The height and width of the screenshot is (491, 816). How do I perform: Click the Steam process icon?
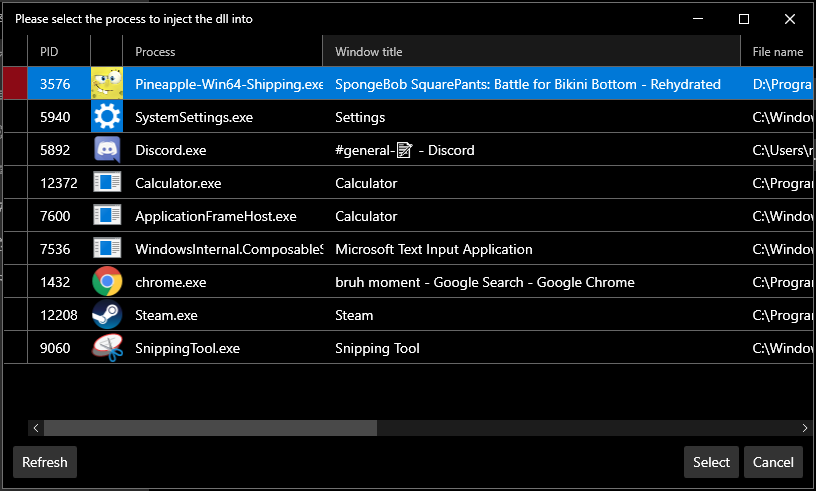tap(107, 315)
